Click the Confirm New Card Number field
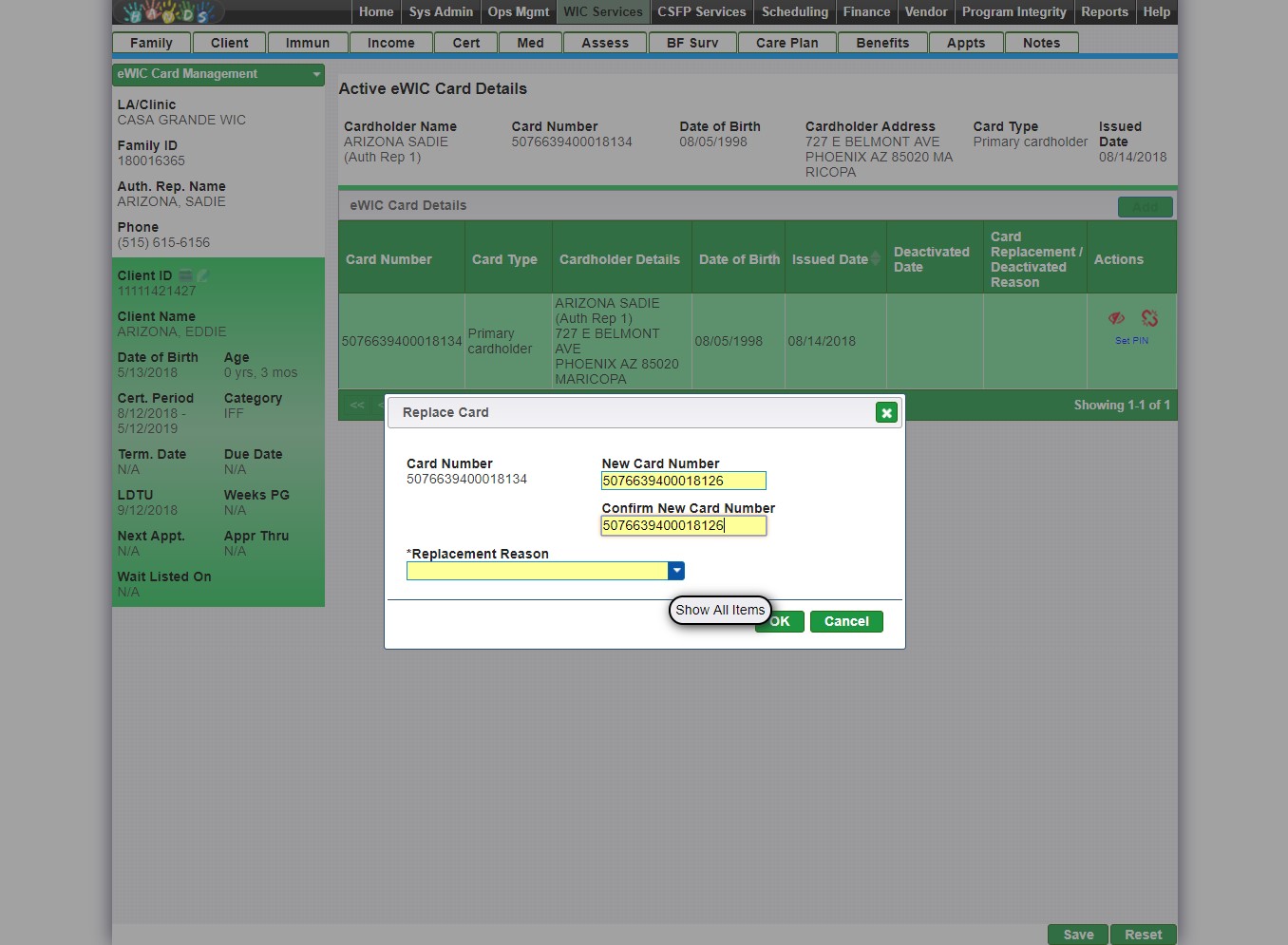The height and width of the screenshot is (945, 1288). click(683, 526)
